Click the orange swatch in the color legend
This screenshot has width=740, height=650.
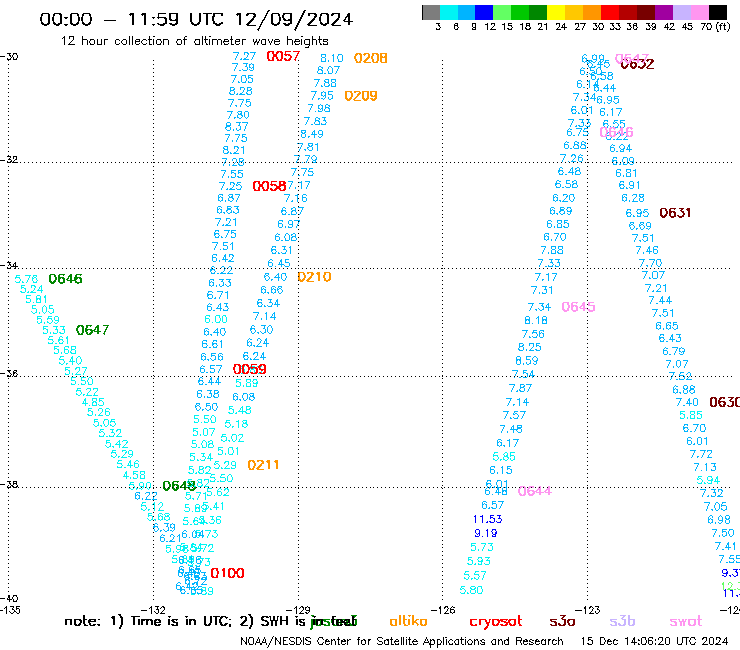point(592,12)
